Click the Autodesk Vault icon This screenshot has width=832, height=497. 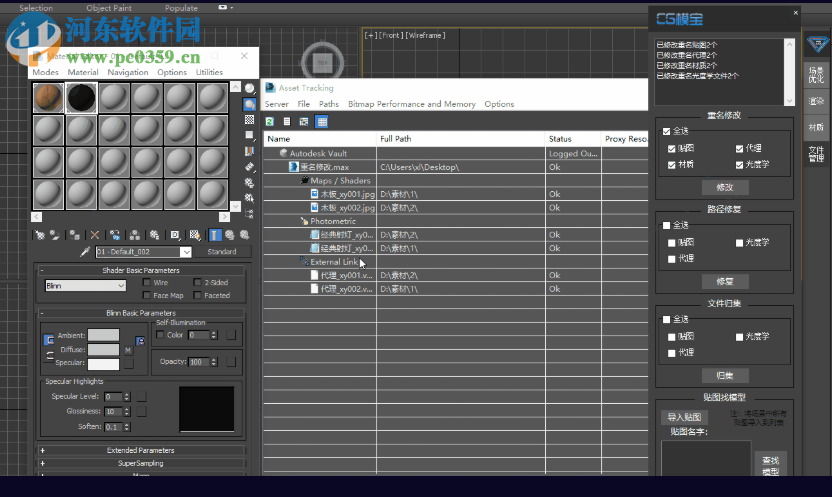284,153
